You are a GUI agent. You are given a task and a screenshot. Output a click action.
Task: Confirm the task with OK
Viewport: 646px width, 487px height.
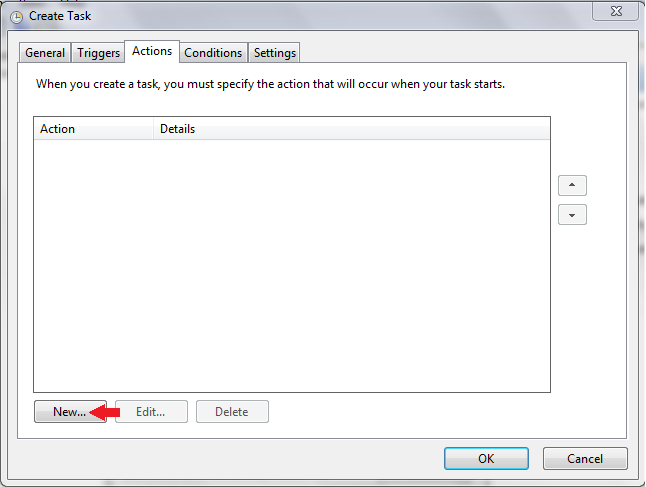click(486, 459)
